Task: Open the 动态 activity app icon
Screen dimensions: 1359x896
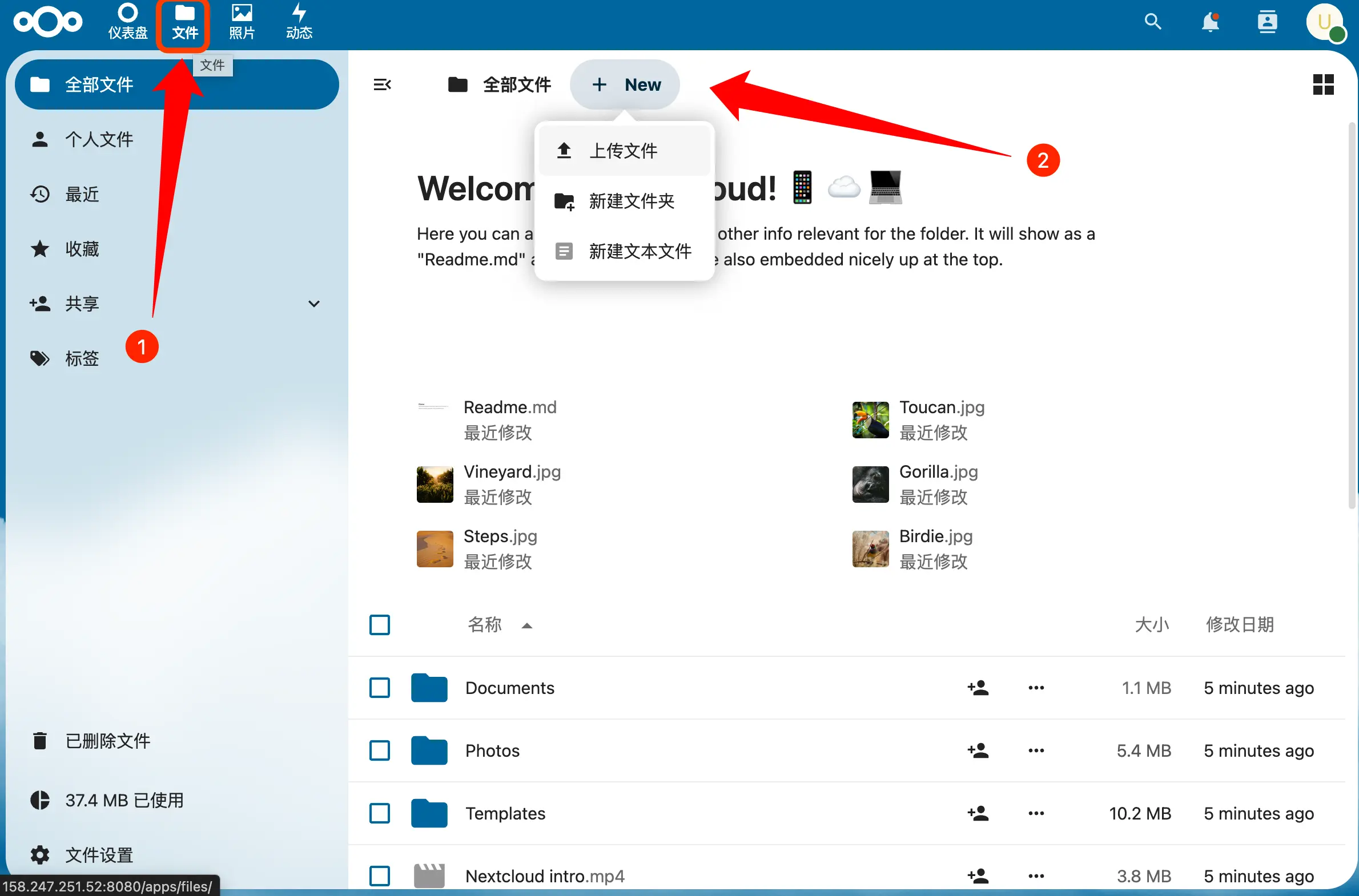Action: pyautogui.click(x=299, y=21)
